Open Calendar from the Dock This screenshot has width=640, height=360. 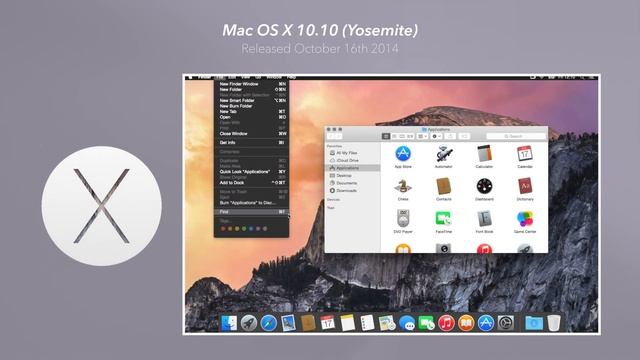click(328, 323)
